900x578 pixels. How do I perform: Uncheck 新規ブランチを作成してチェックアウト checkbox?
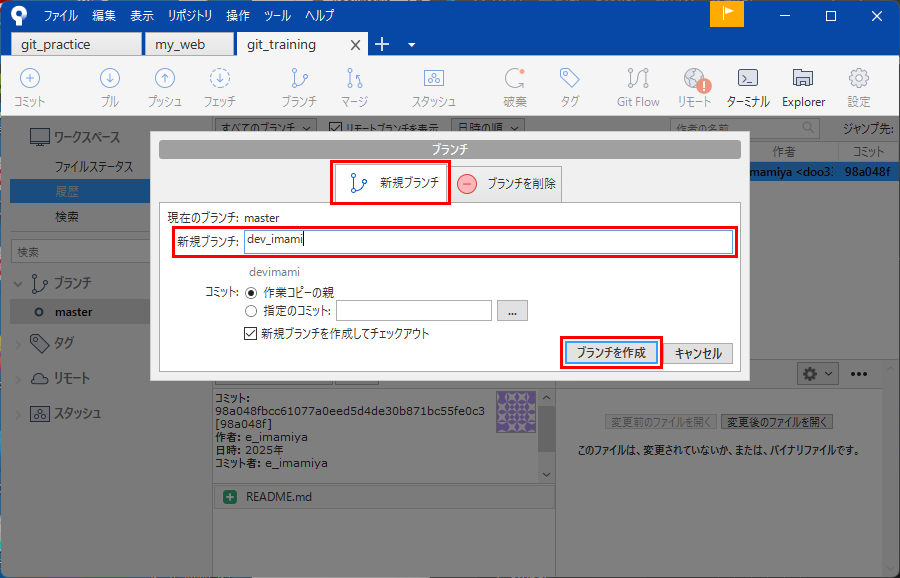coord(251,334)
